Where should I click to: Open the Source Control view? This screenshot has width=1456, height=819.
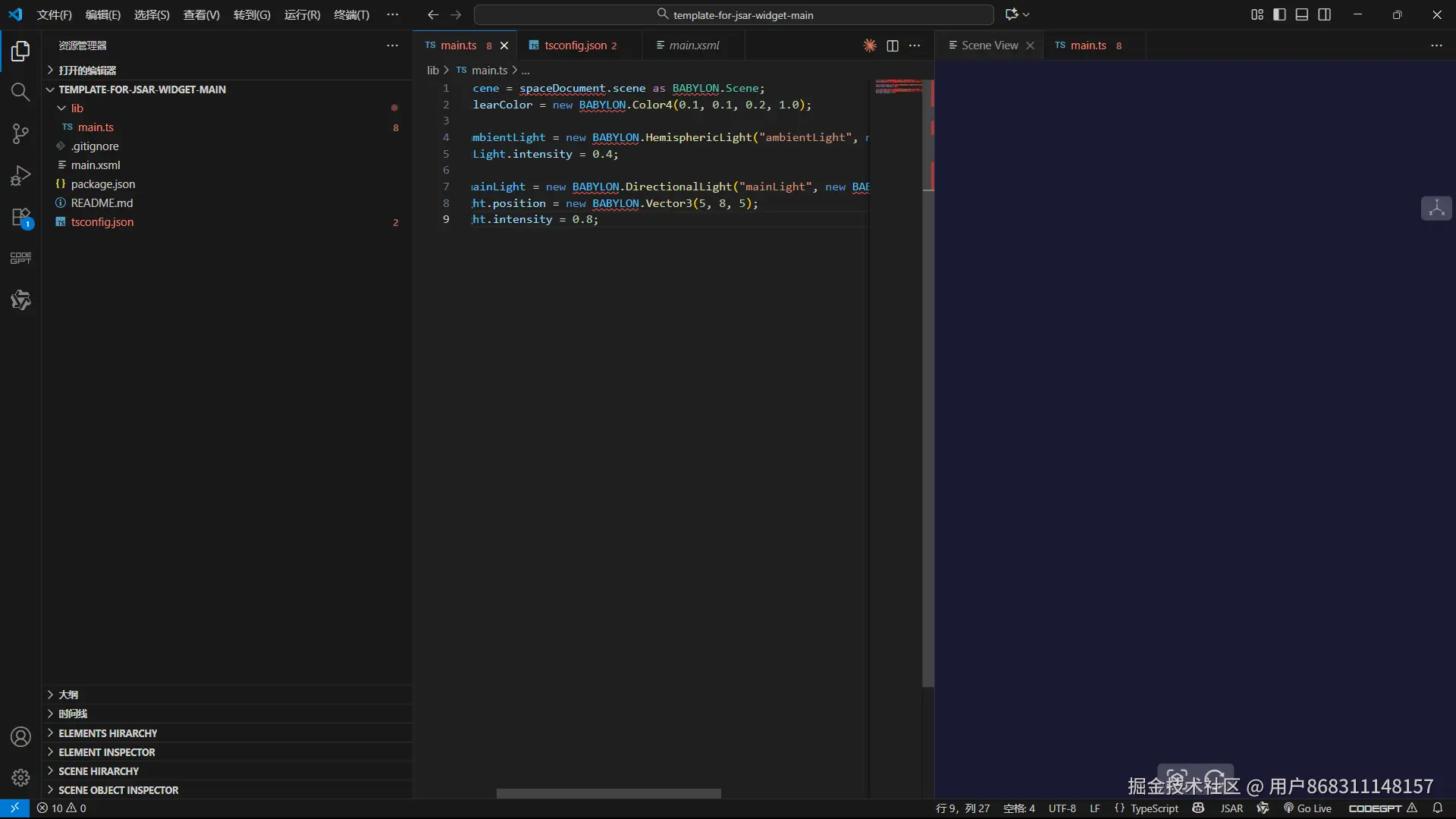(20, 134)
